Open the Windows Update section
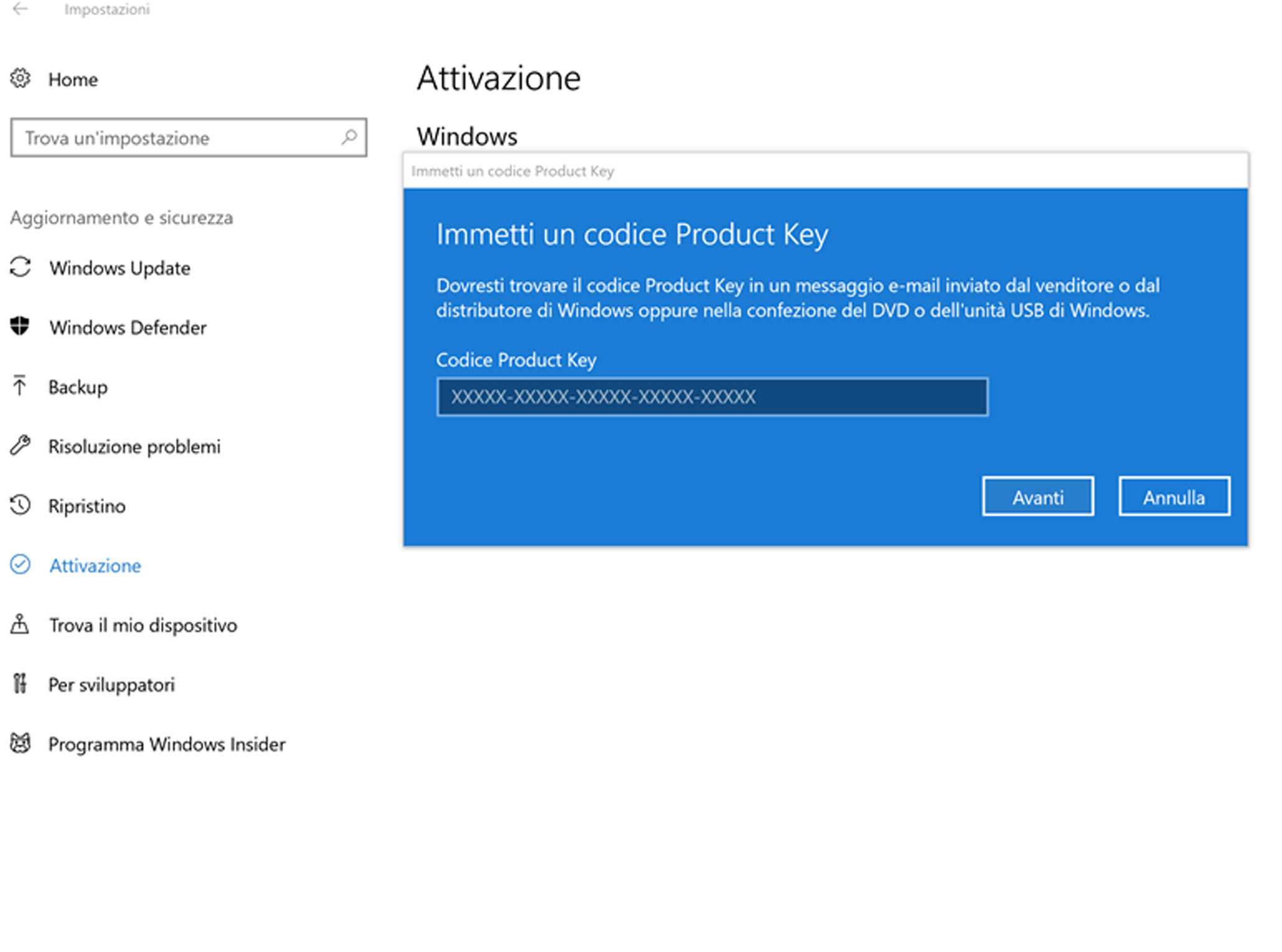 [120, 268]
